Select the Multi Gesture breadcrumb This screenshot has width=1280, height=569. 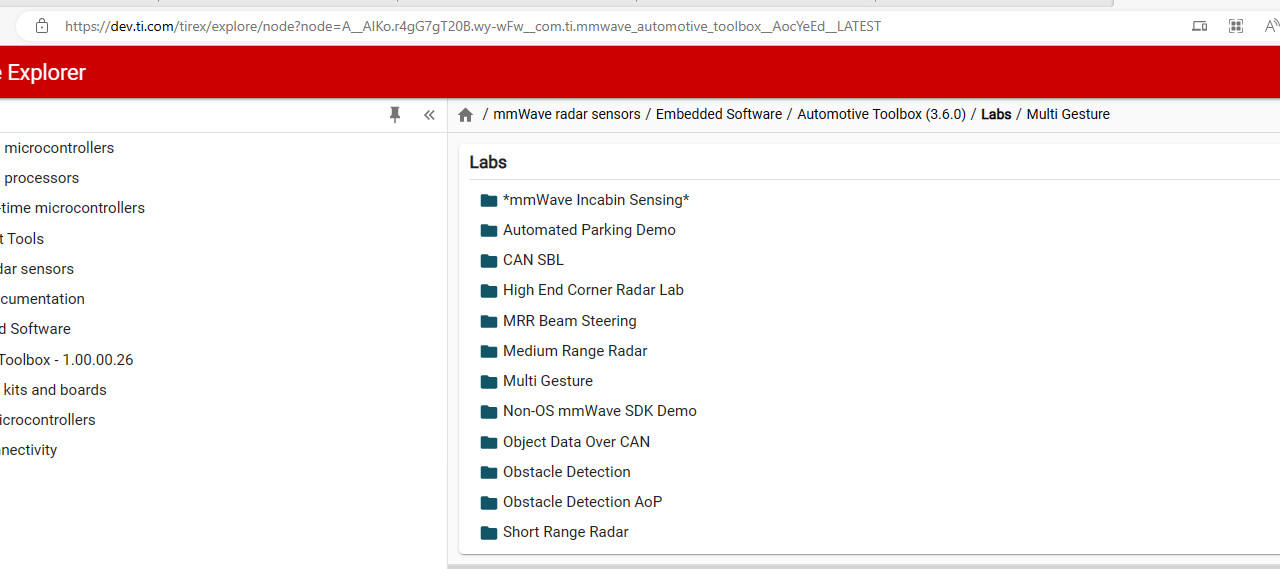click(1068, 114)
